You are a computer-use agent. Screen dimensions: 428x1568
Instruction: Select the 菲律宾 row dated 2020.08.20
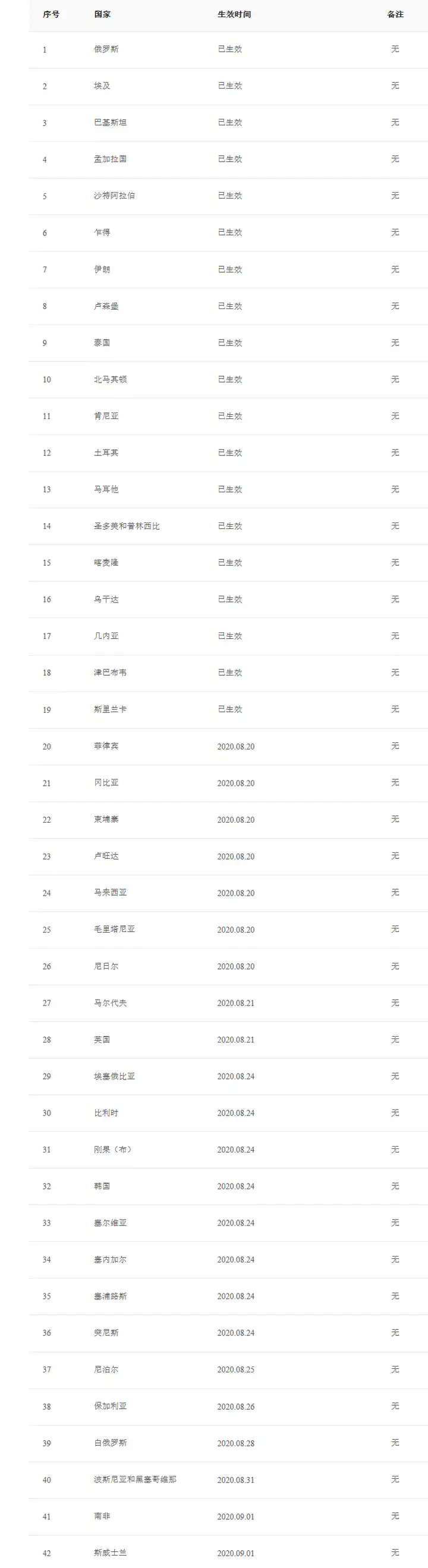pos(228,747)
